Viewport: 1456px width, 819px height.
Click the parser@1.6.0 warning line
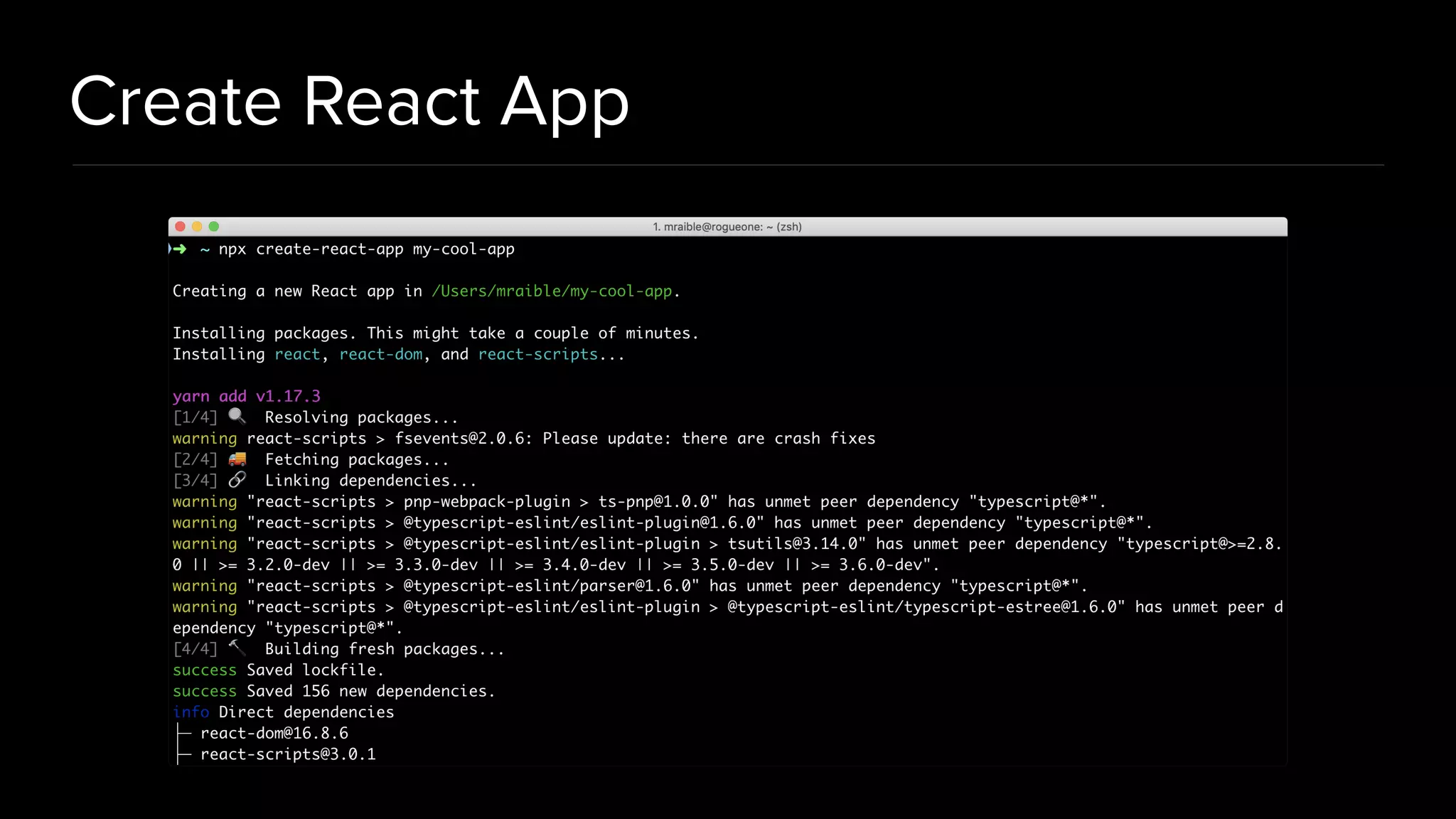point(630,587)
